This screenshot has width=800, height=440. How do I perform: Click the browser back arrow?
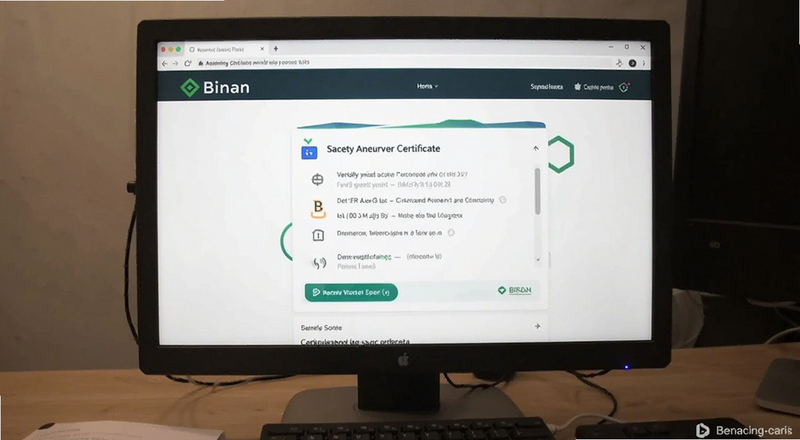[x=164, y=63]
